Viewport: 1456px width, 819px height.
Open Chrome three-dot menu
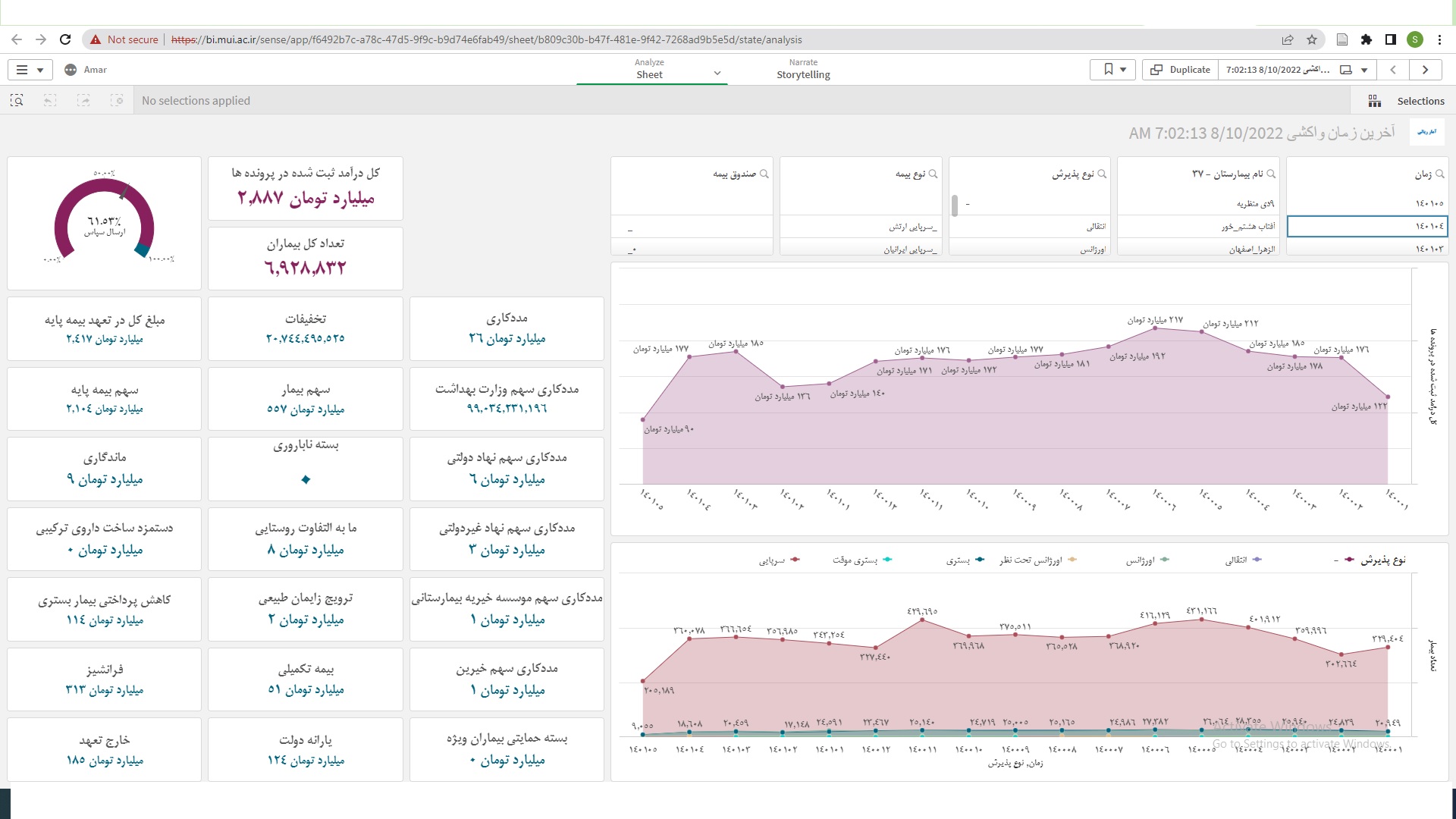(x=1440, y=39)
